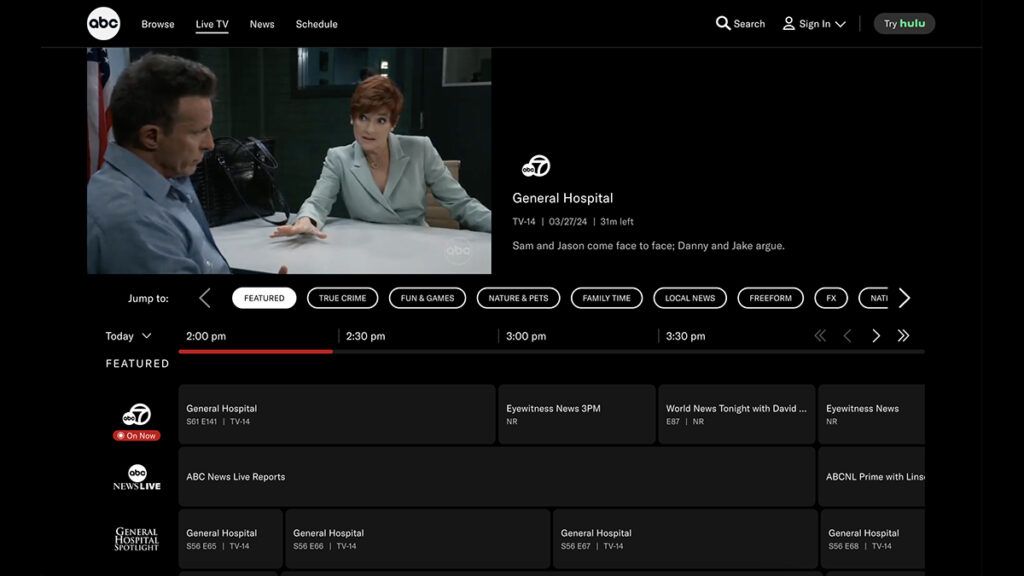The image size is (1024, 576).
Task: Click the red timeline progress bar
Action: tap(255, 351)
